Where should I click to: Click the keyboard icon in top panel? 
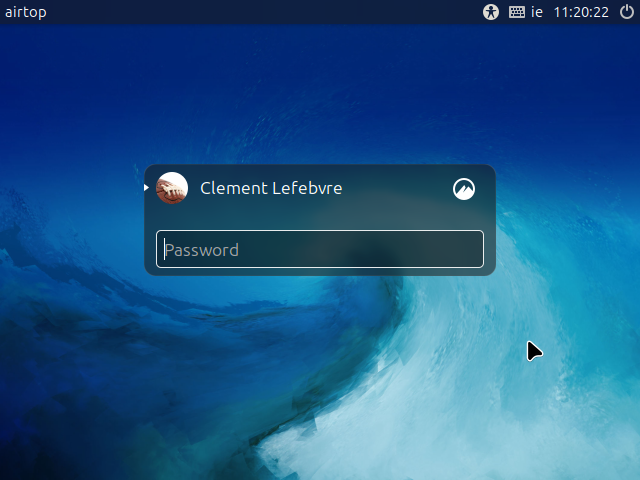point(517,12)
